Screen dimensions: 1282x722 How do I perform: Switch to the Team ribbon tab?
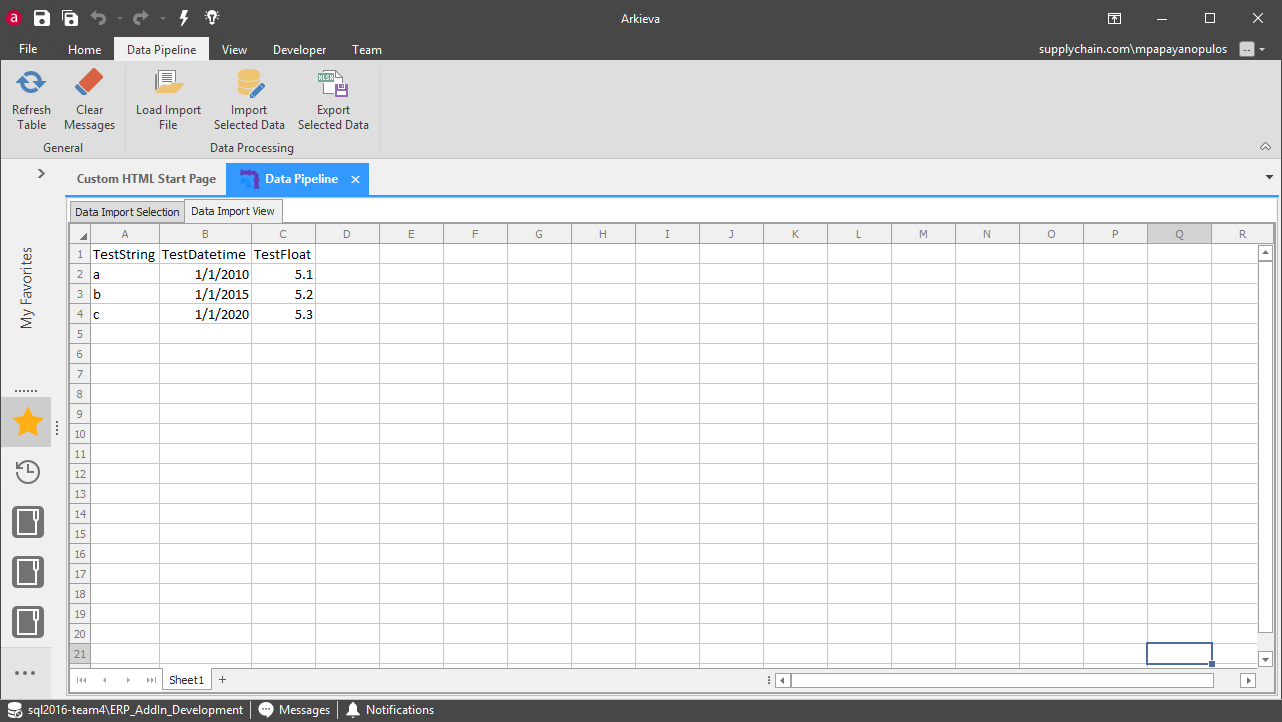pos(367,49)
